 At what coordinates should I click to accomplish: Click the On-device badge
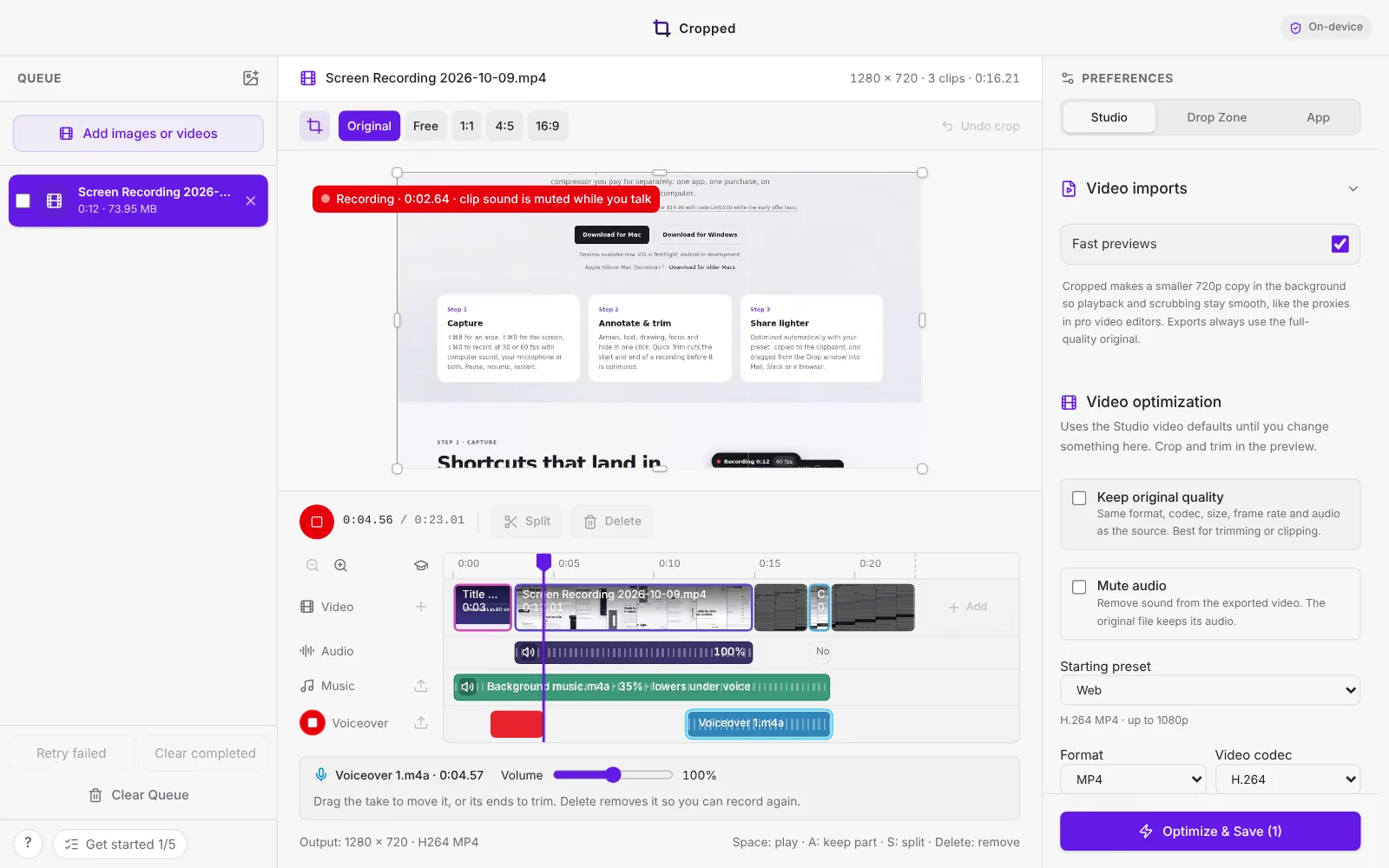1326,27
